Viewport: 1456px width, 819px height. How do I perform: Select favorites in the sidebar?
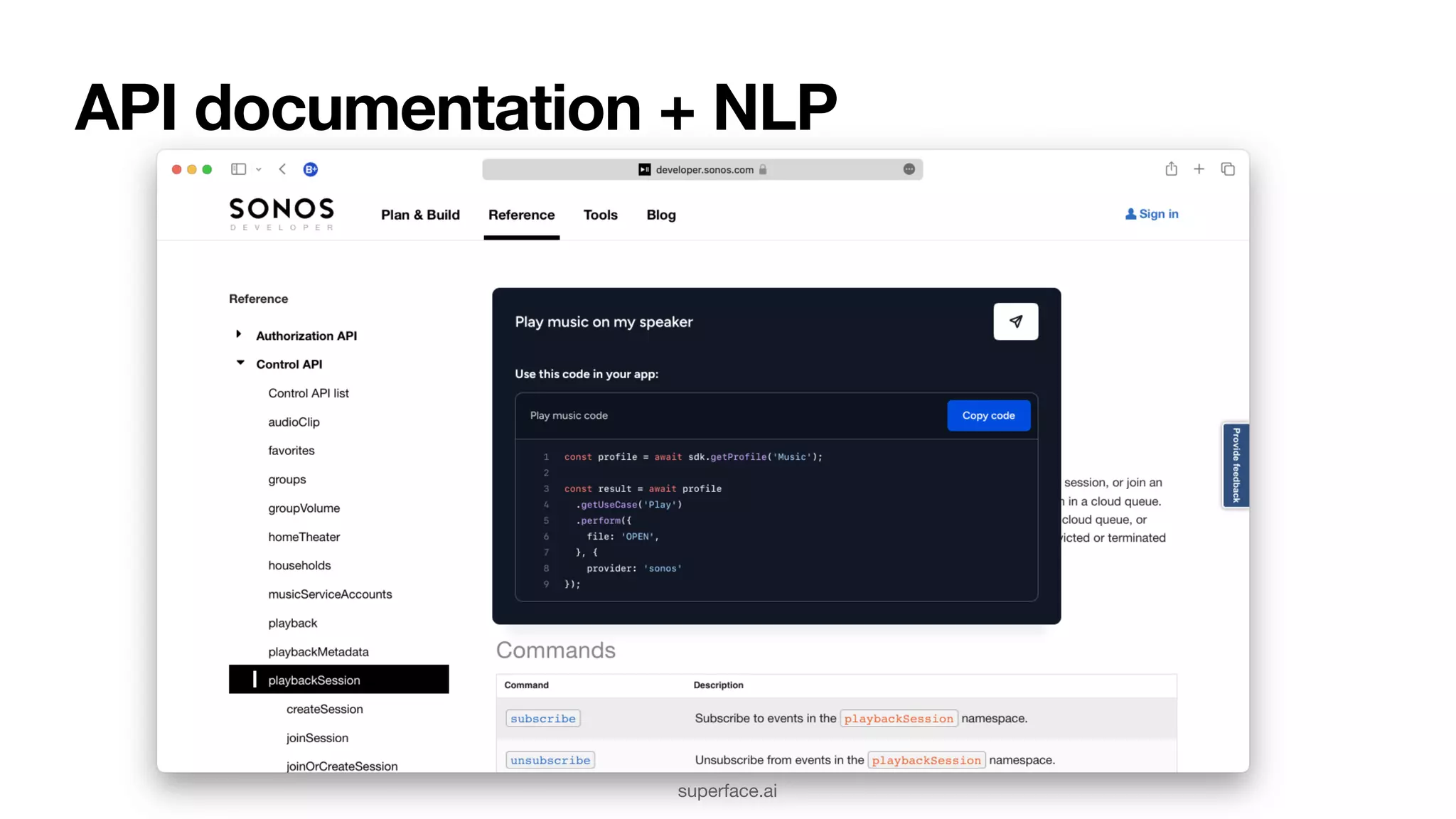point(291,451)
